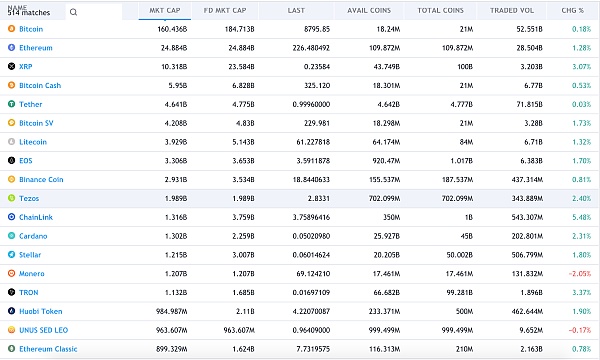Open the Bitcoin Cash link
Screen dimensions: 600x360
tap(40, 85)
